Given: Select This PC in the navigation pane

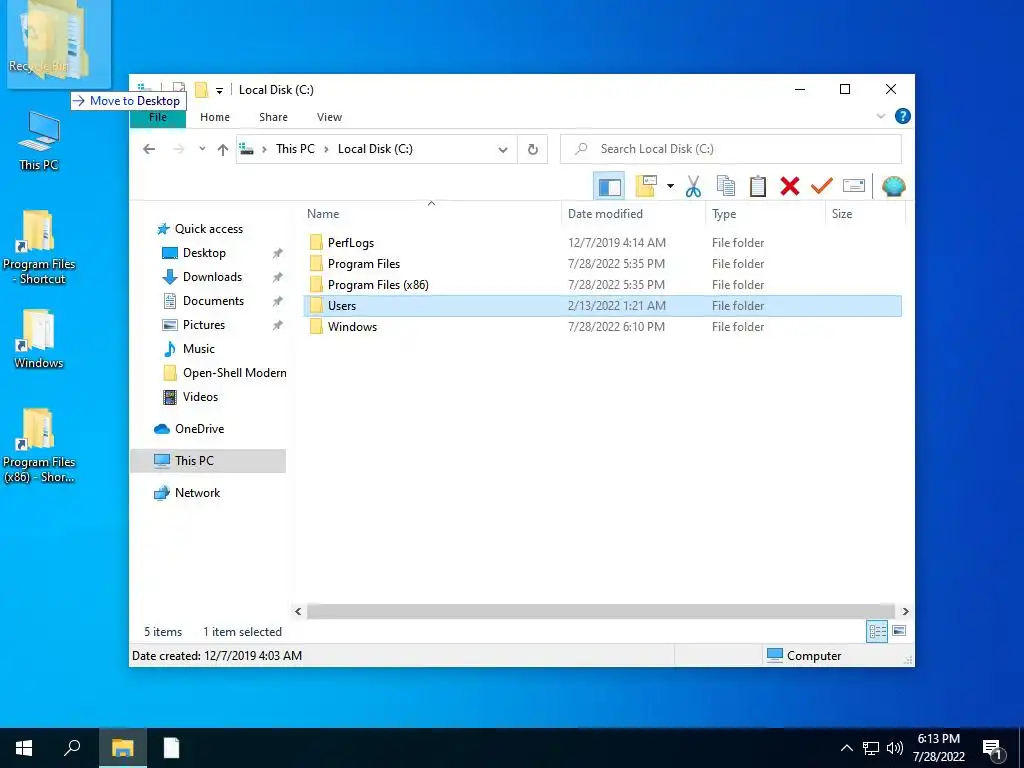Looking at the screenshot, I should click(208, 461).
